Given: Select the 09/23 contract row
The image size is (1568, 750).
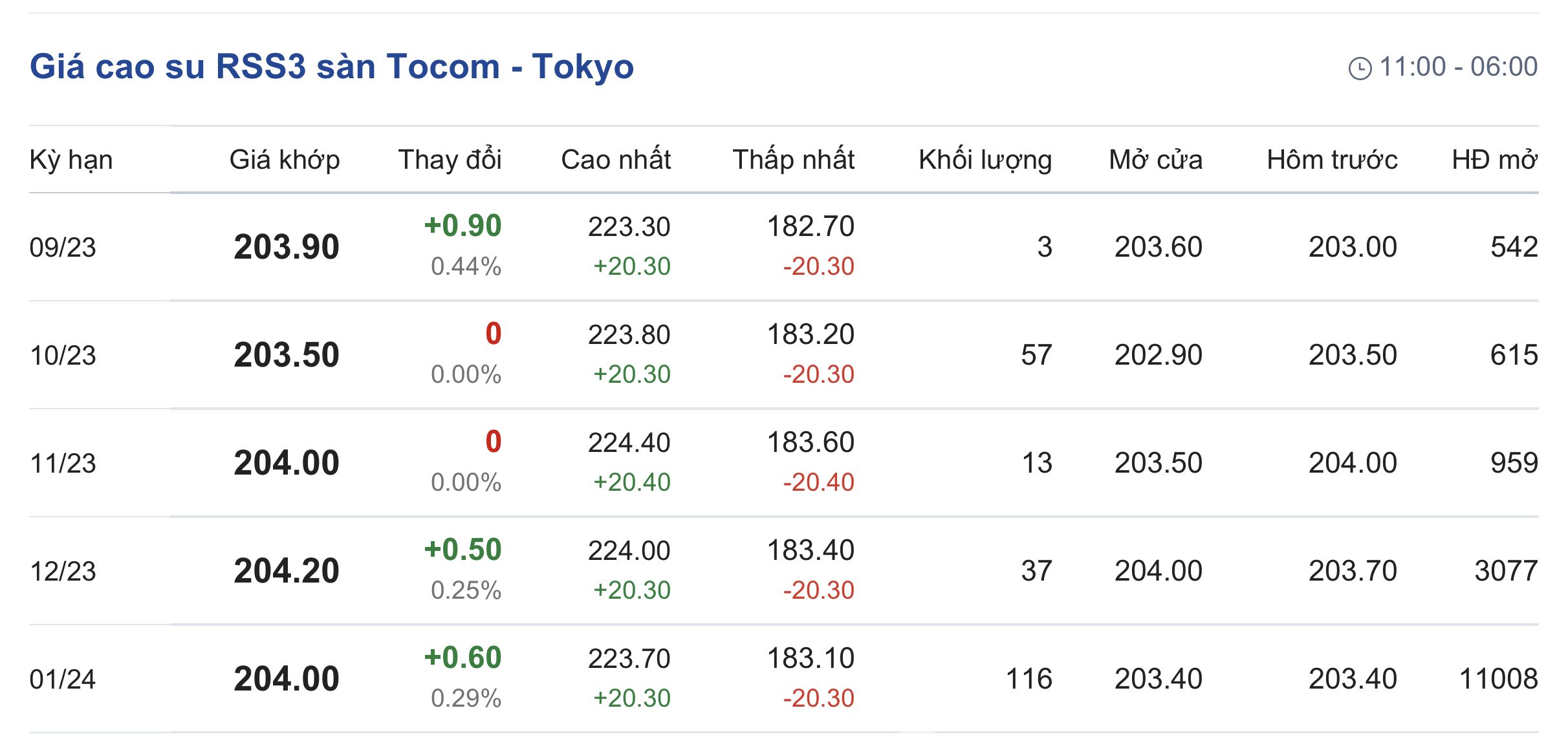Looking at the screenshot, I should point(63,248).
